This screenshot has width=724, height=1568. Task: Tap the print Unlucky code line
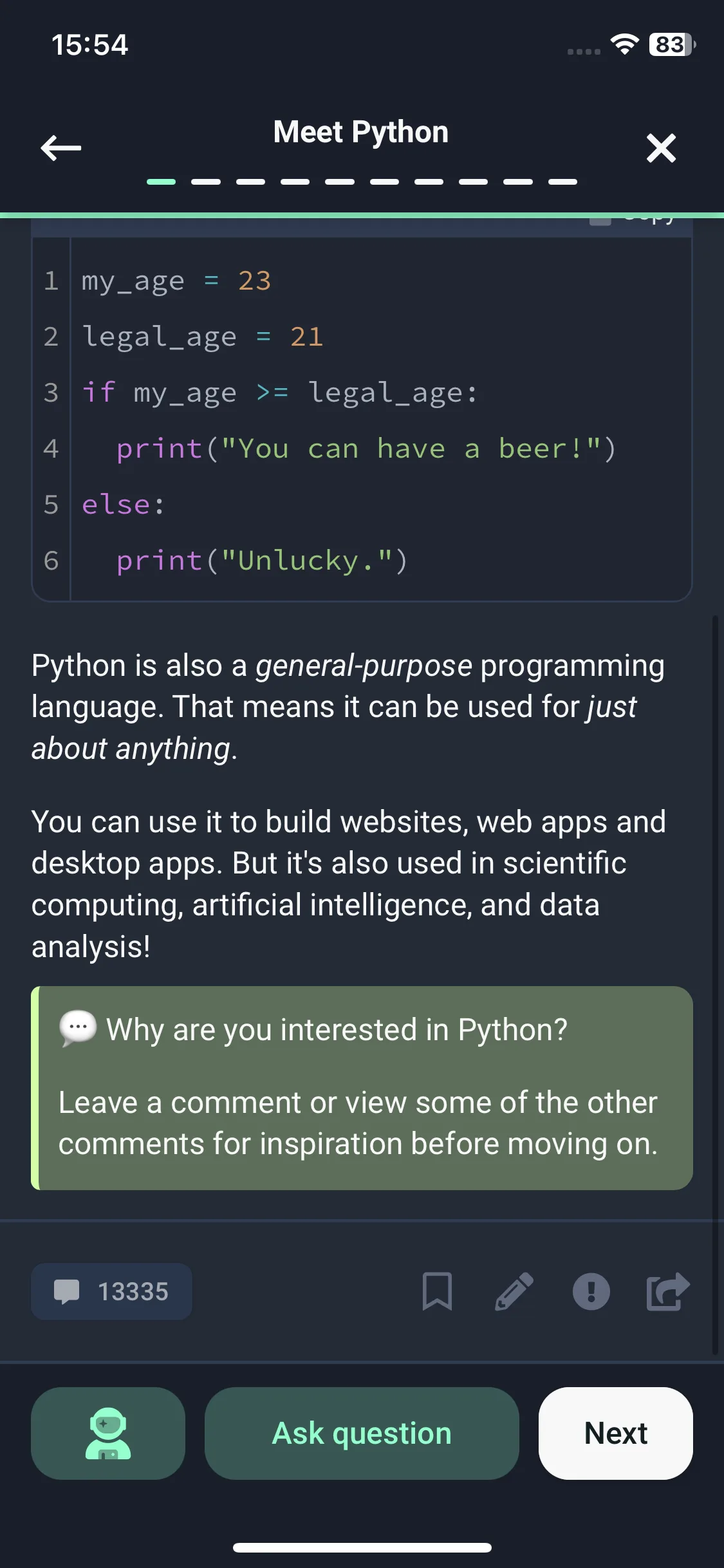pos(261,561)
